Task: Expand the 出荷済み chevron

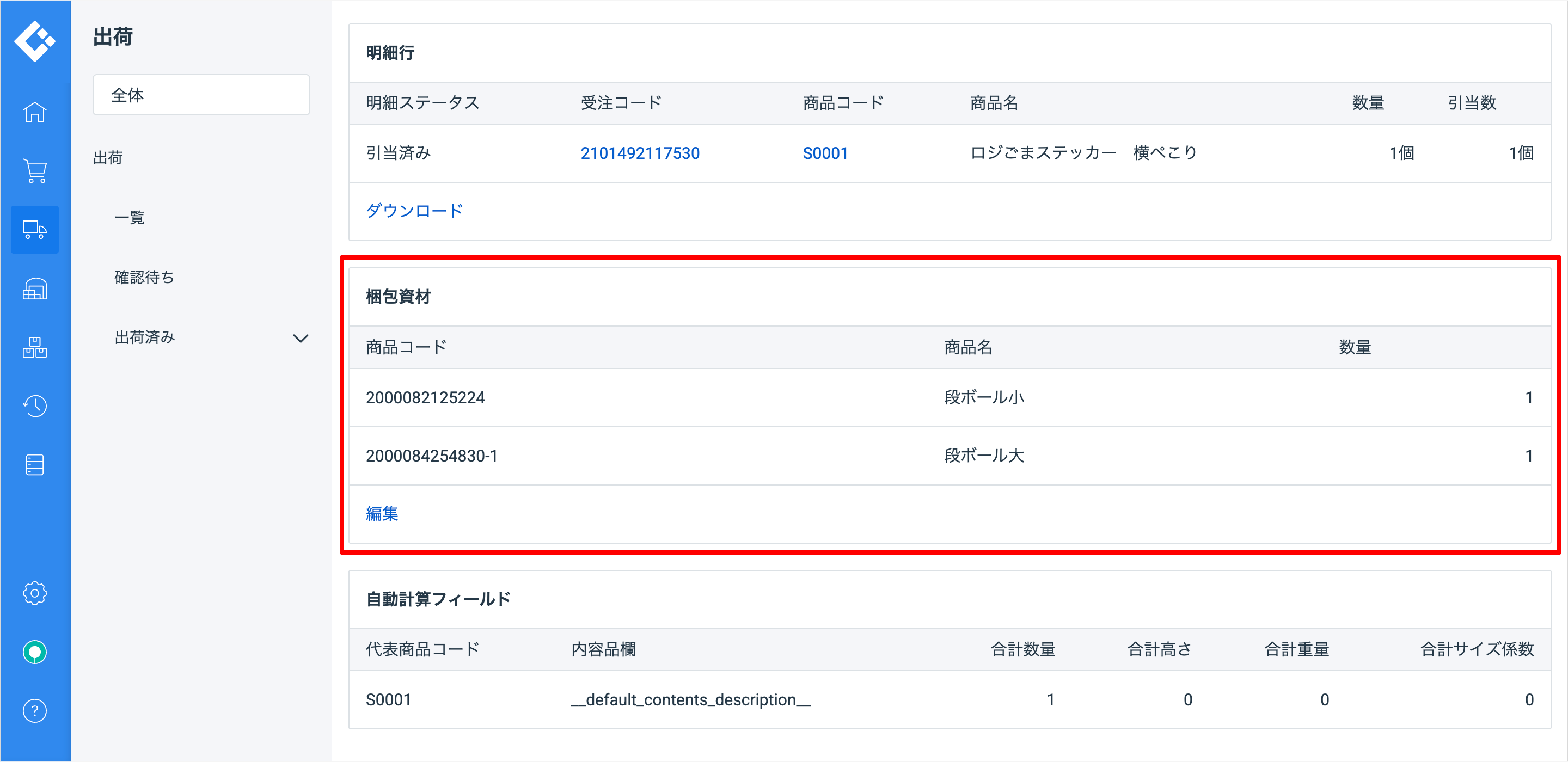Action: pyautogui.click(x=301, y=339)
